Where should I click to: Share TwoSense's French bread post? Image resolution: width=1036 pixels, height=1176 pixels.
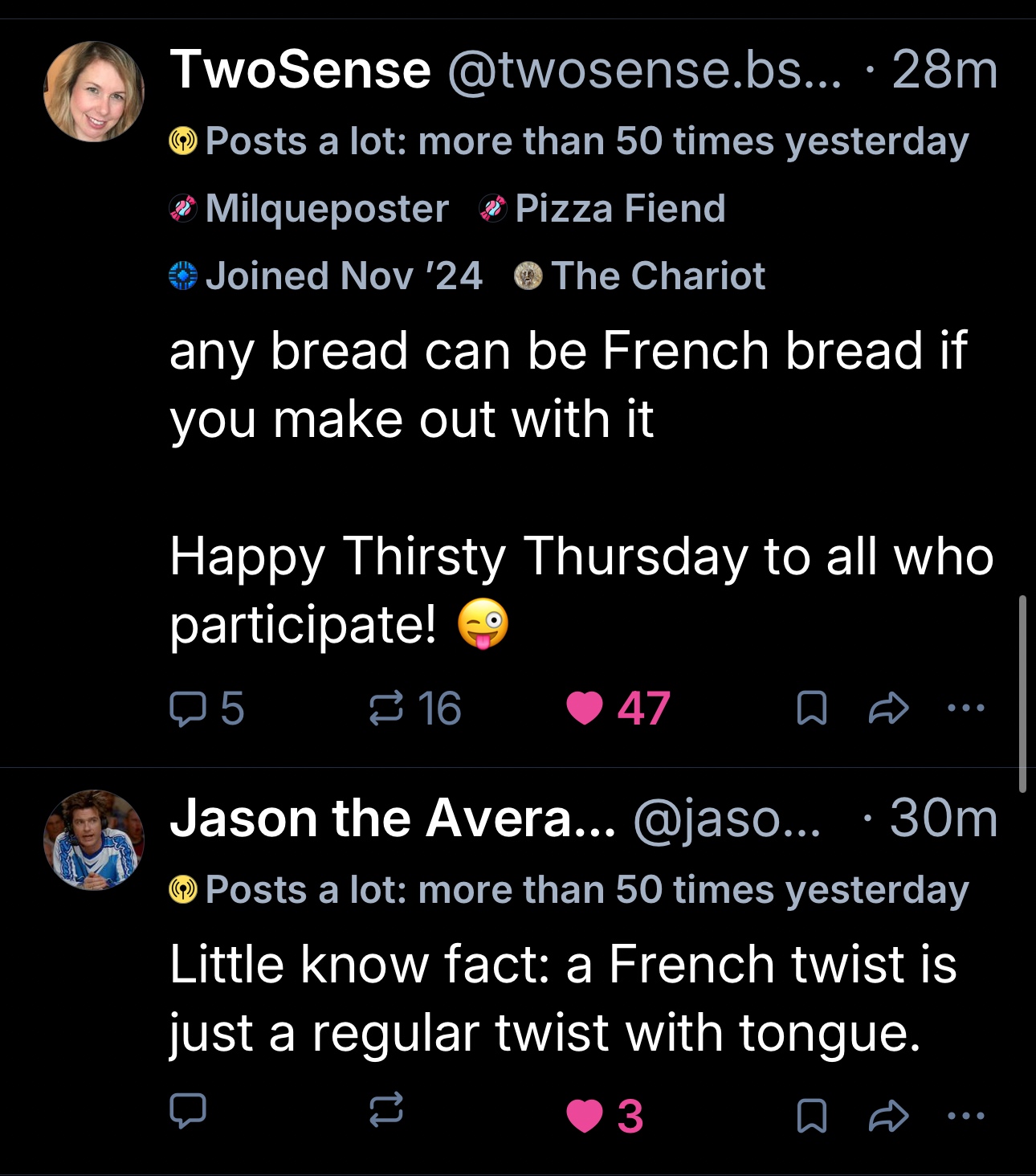888,708
